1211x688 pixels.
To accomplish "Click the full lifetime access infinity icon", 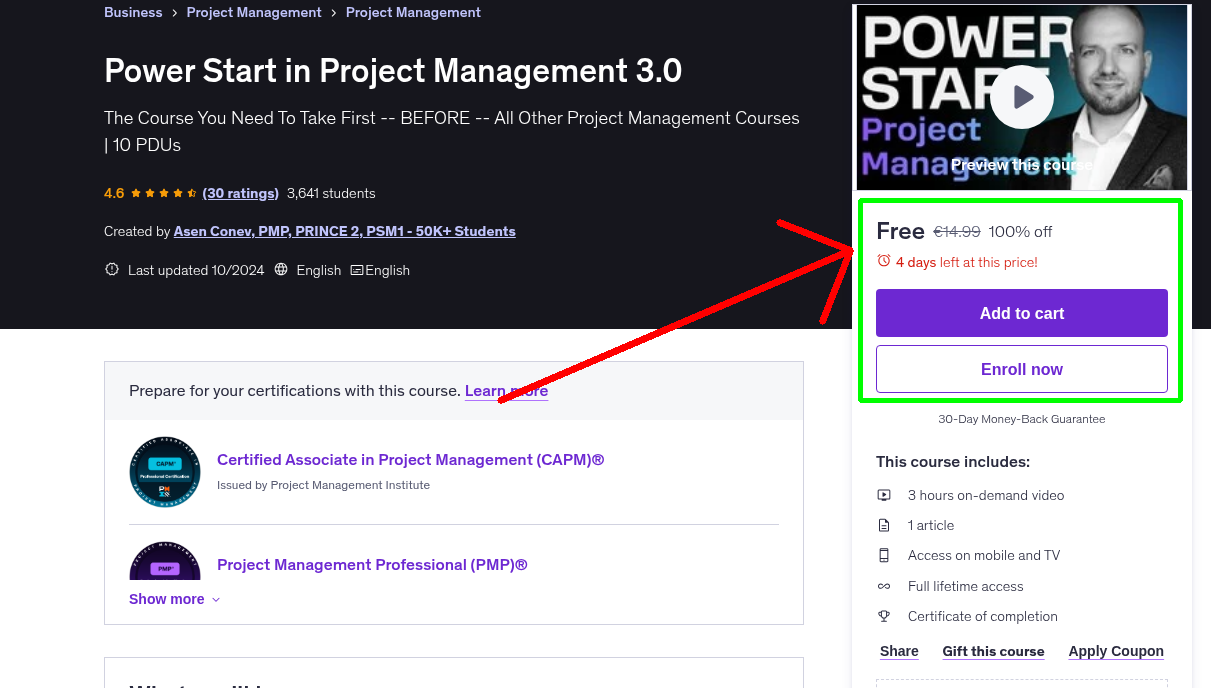I will click(884, 586).
